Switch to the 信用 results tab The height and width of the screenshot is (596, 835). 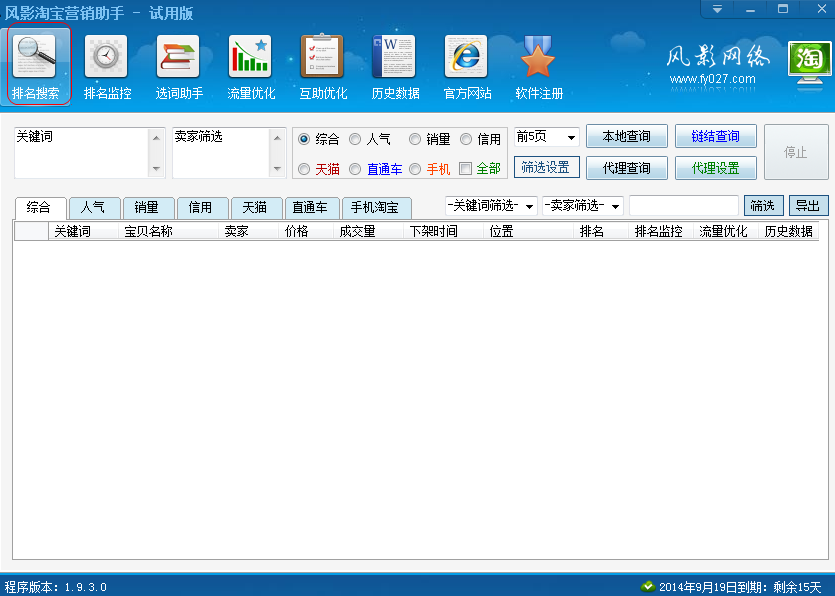[202, 208]
